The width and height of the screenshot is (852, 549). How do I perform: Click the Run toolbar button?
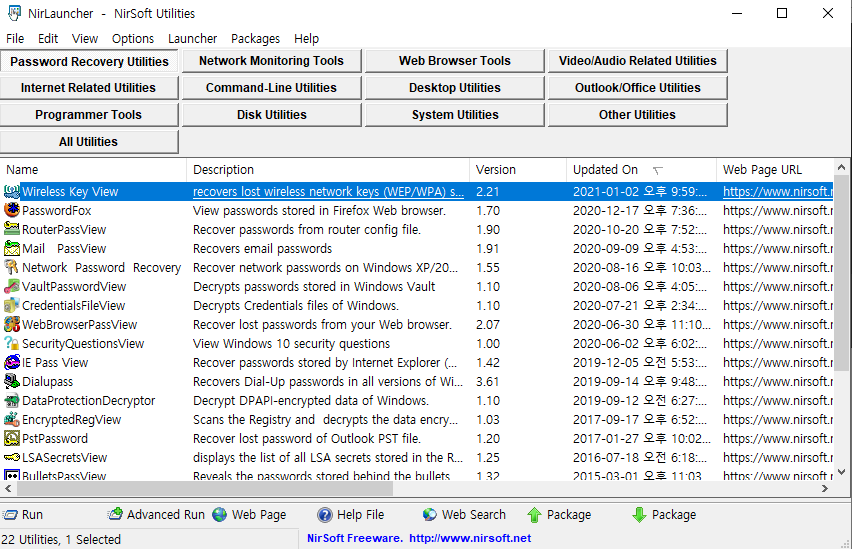pos(22,514)
